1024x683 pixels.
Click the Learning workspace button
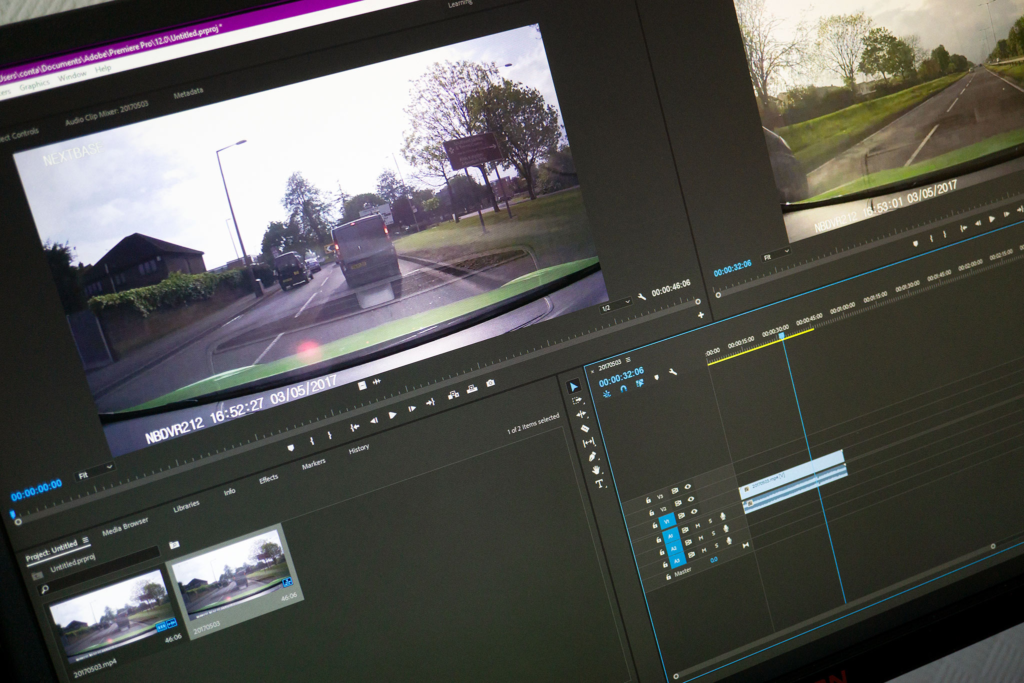[x=459, y=4]
